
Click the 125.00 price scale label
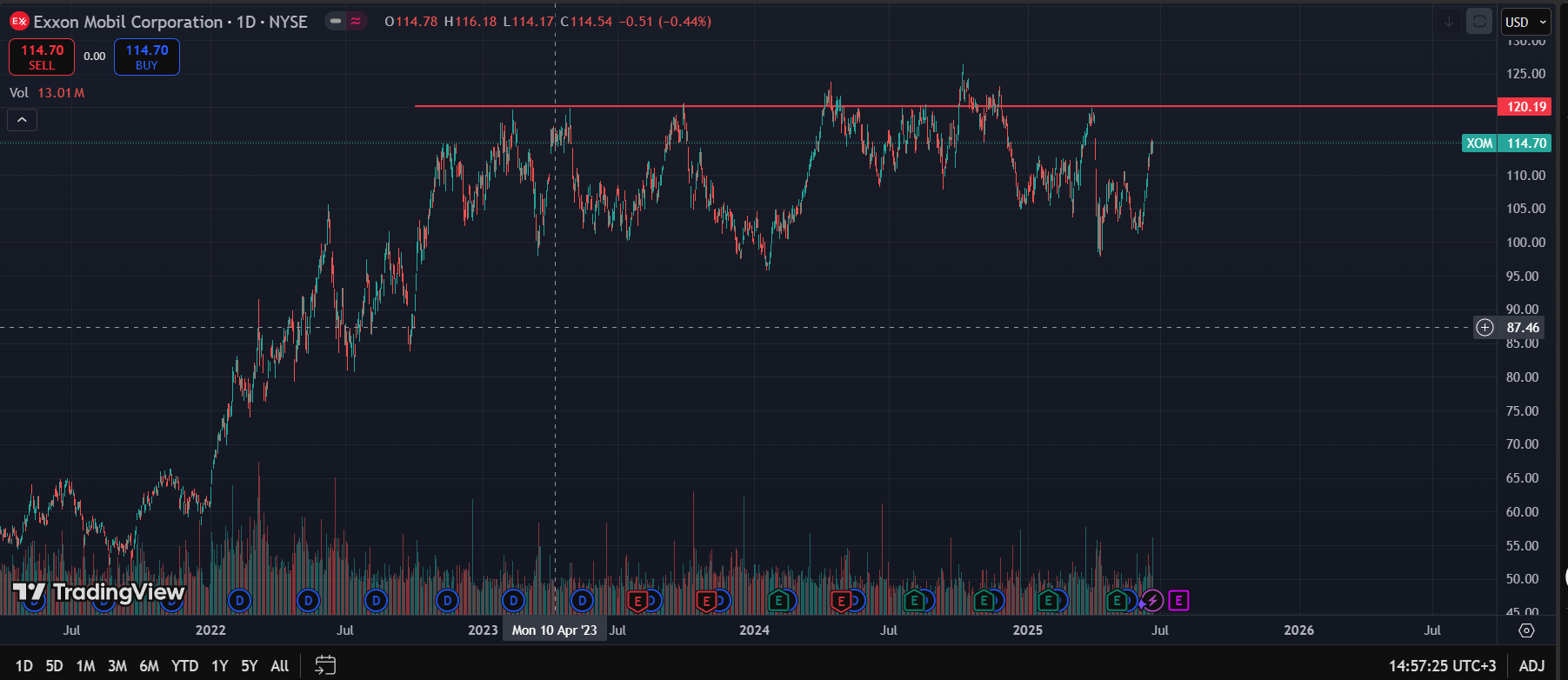pos(1525,74)
